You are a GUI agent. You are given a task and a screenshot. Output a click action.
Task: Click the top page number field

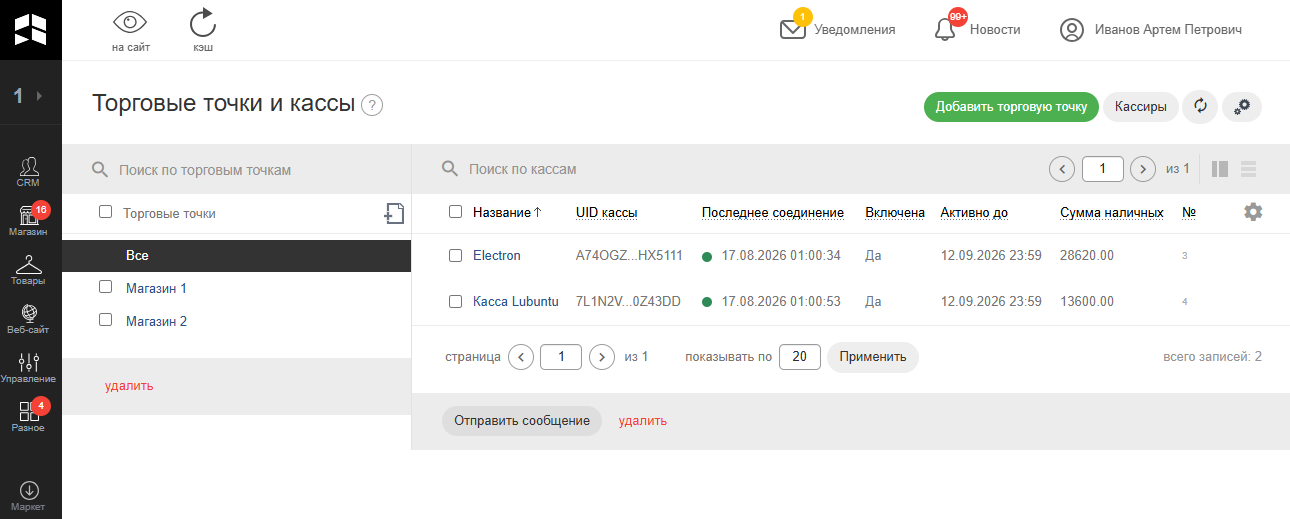(x=1103, y=169)
